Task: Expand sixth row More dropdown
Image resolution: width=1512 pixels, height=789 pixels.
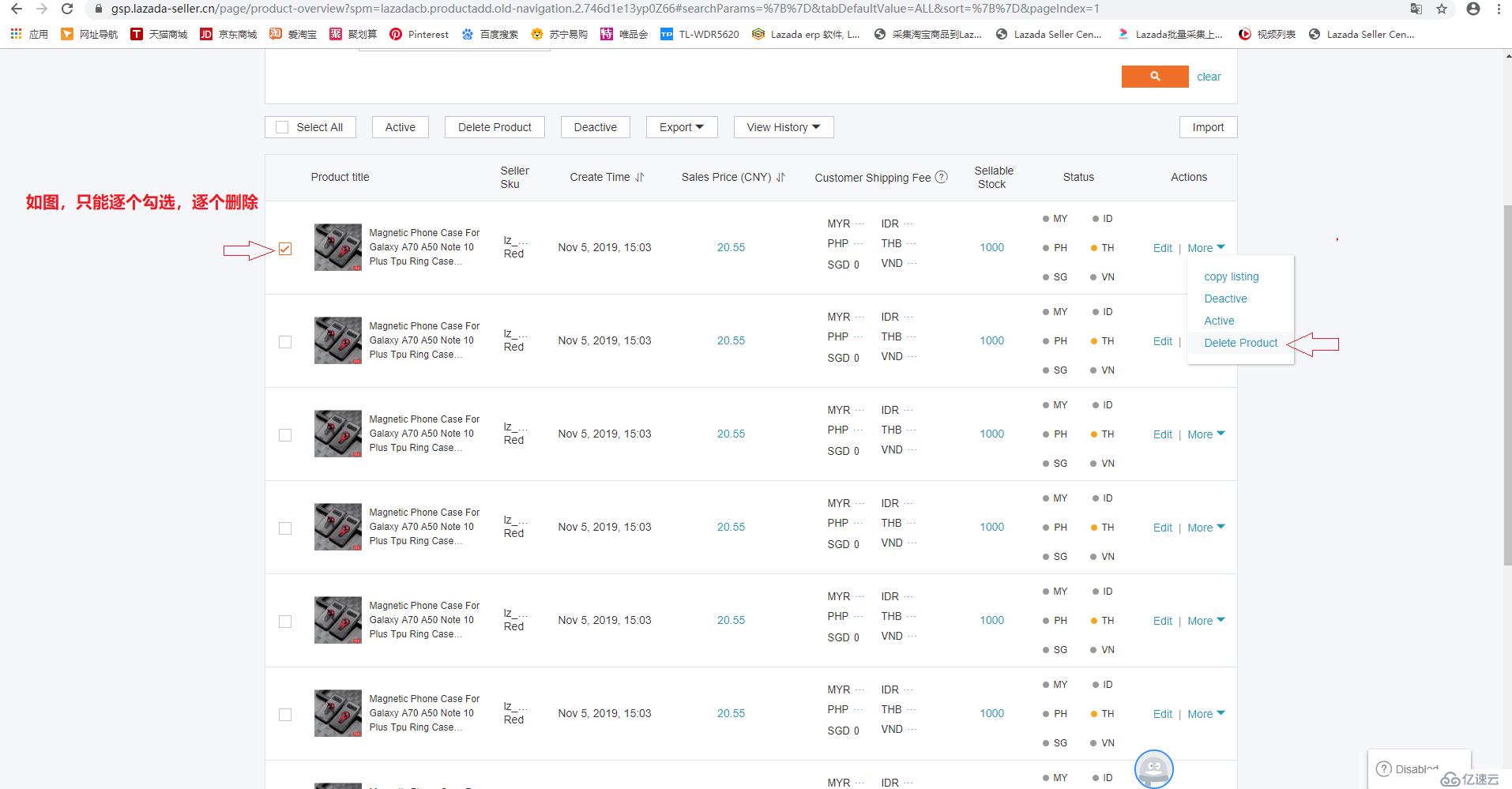Action: 1206,714
